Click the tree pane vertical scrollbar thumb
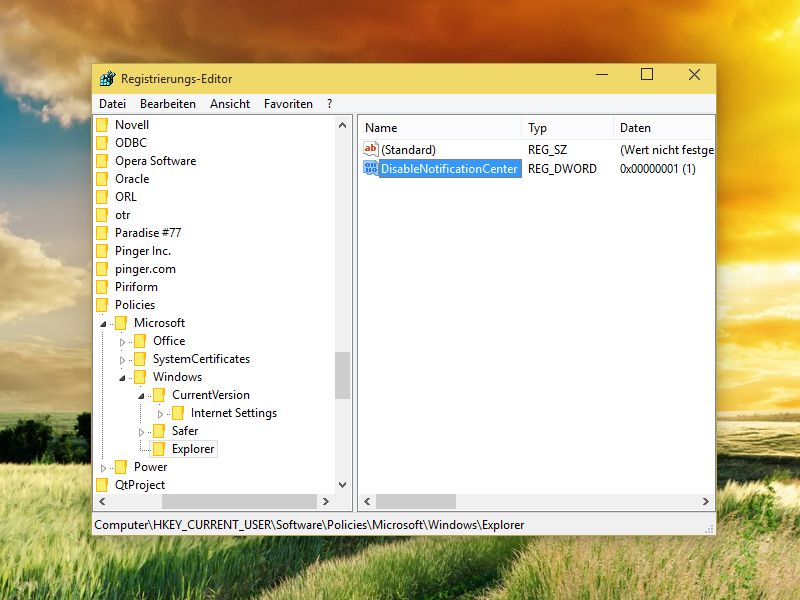Viewport: 800px width, 600px height. (x=342, y=375)
